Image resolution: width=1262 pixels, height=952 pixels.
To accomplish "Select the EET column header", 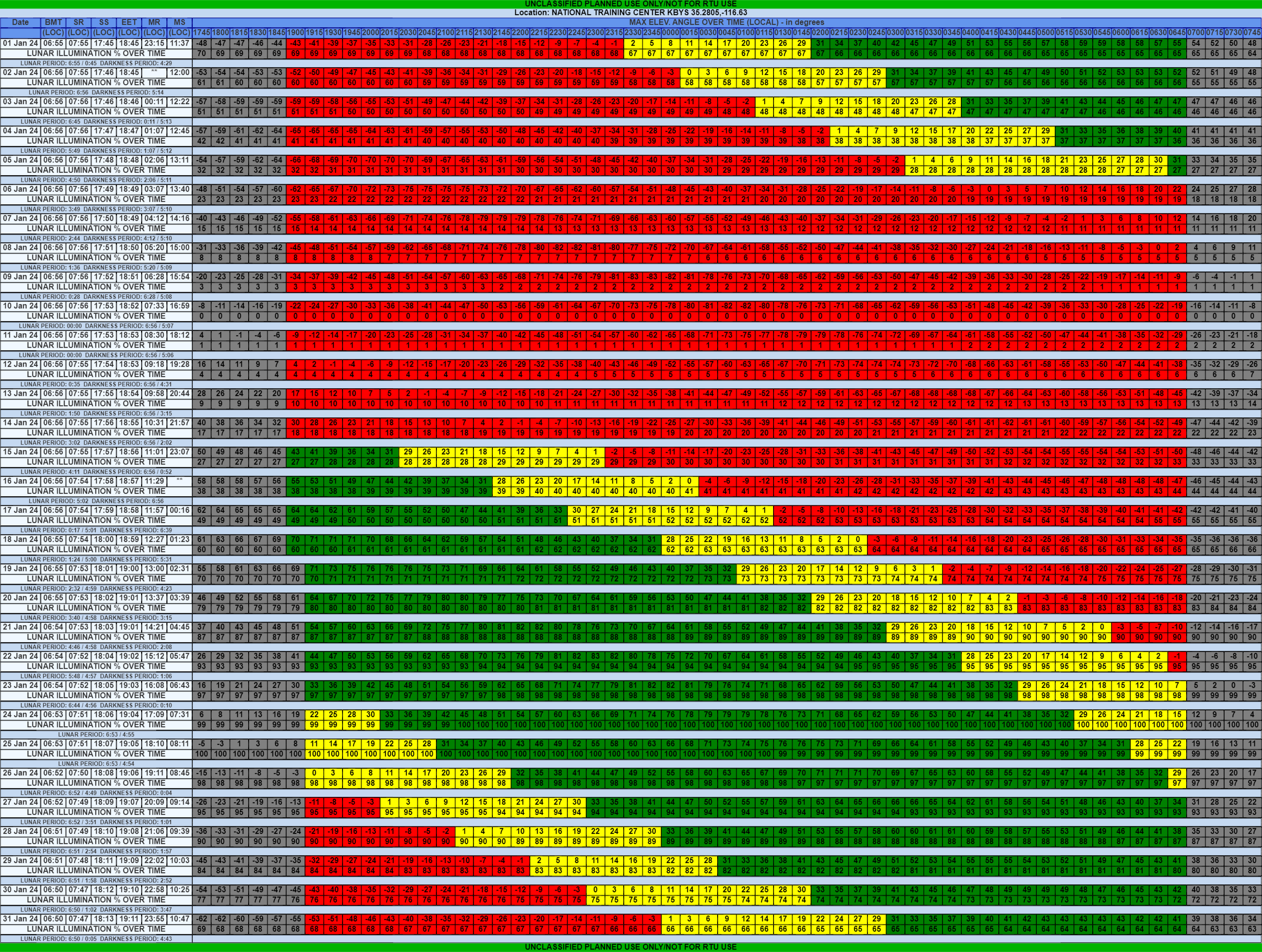I will pyautogui.click(x=129, y=22).
